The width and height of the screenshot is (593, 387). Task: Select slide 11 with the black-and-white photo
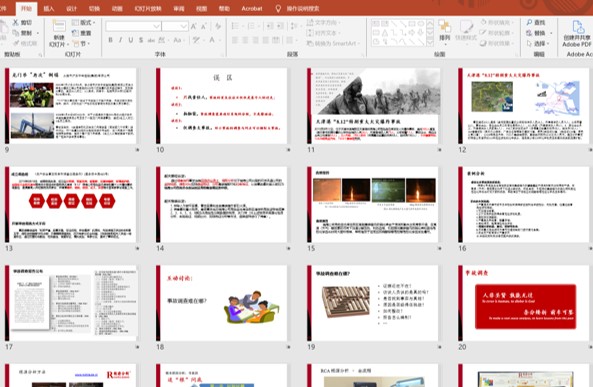(373, 106)
